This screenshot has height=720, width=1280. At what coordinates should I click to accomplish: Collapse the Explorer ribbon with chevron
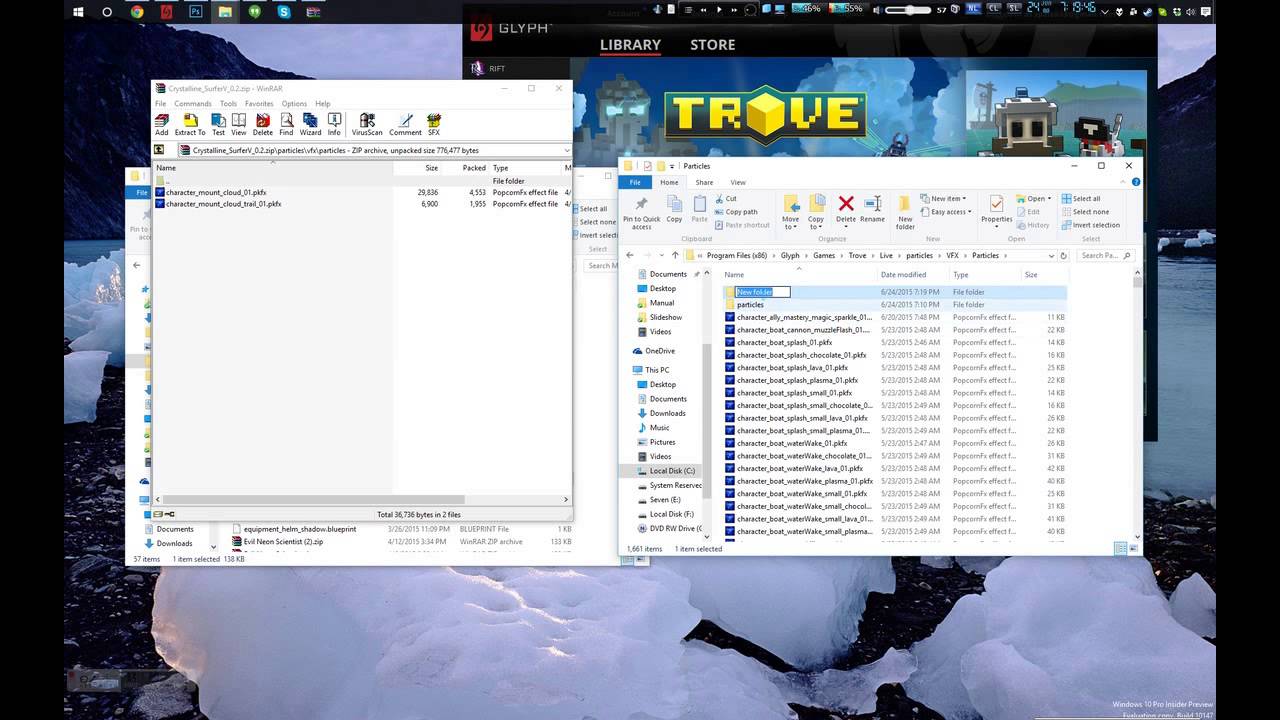click(1125, 182)
